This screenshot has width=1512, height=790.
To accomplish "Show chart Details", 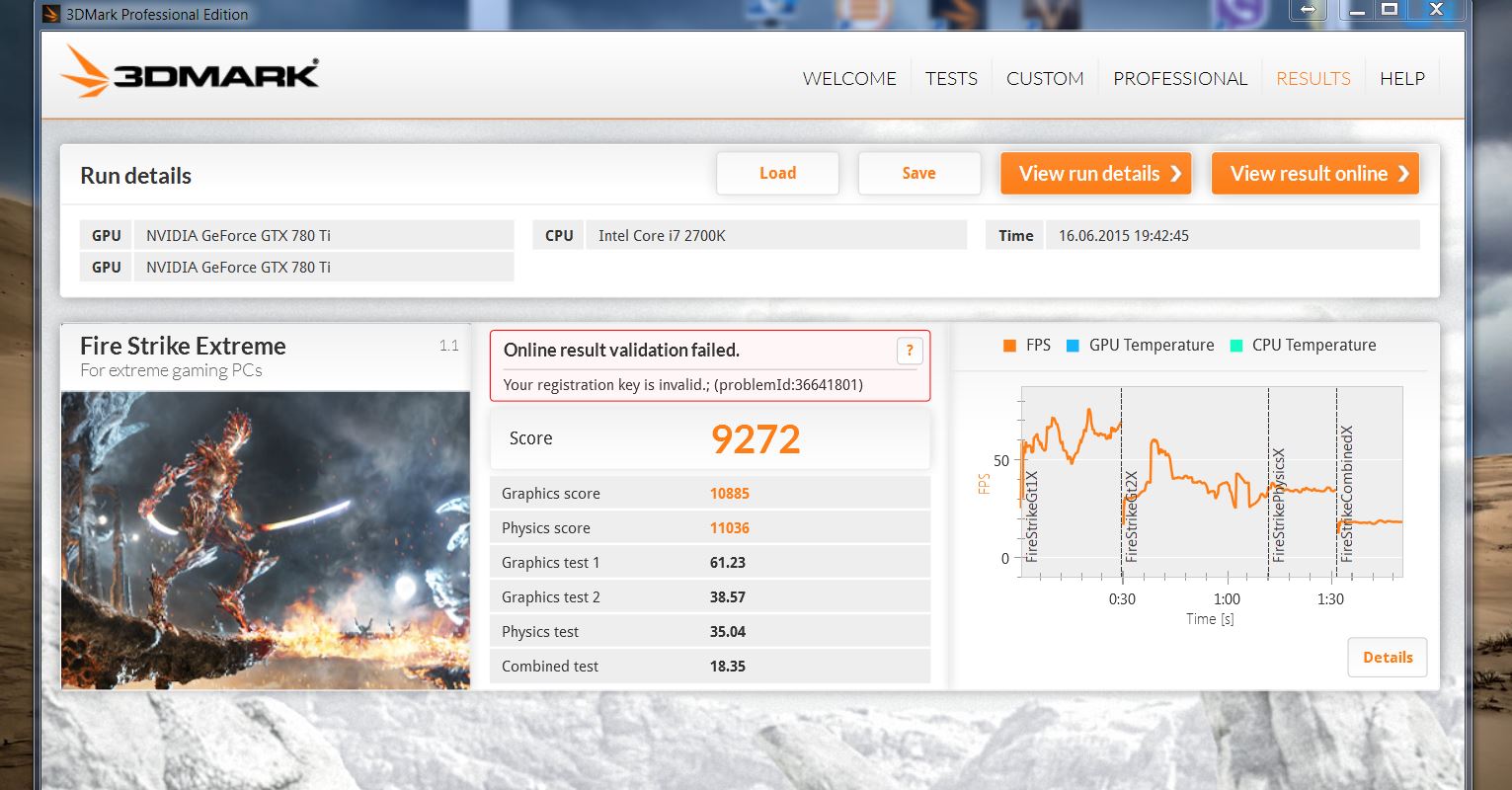I will pos(1388,658).
